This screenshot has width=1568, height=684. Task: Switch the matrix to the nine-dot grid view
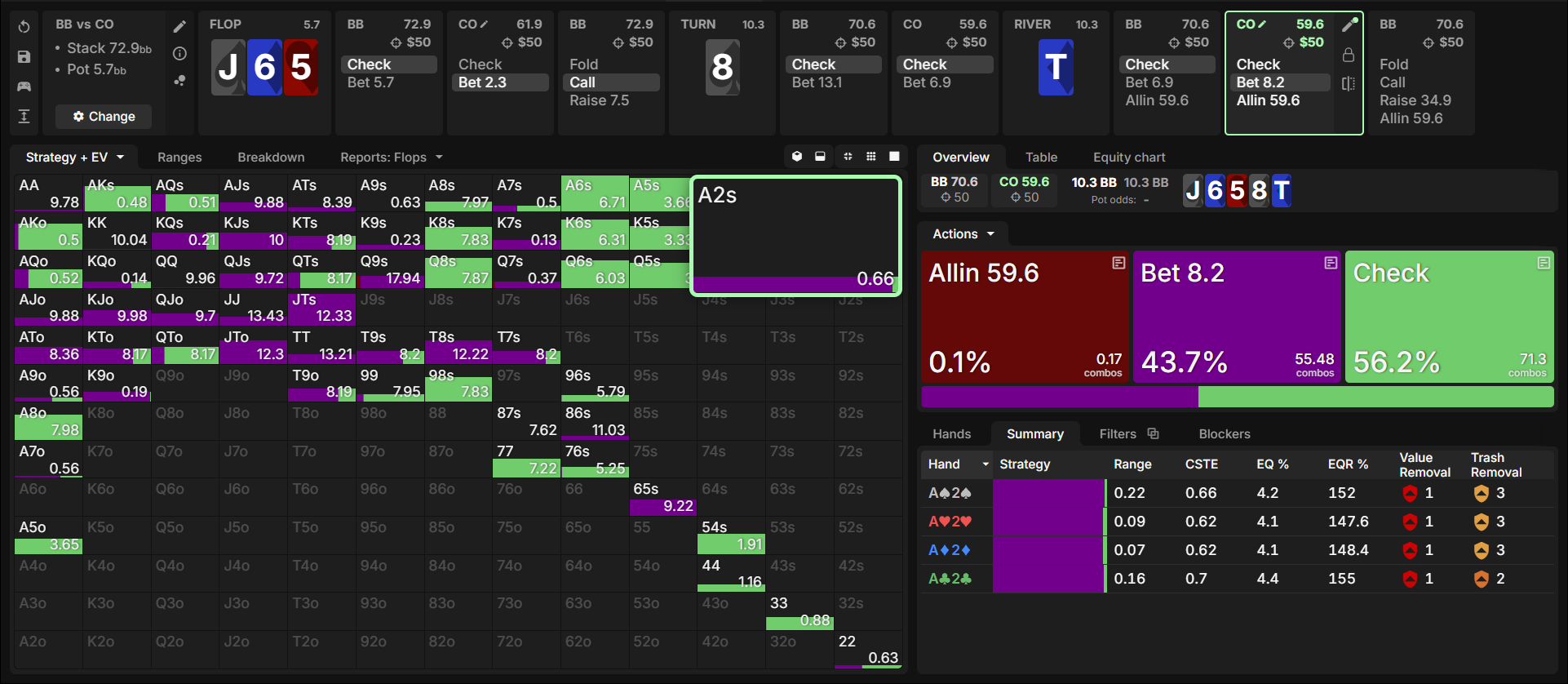click(x=871, y=157)
